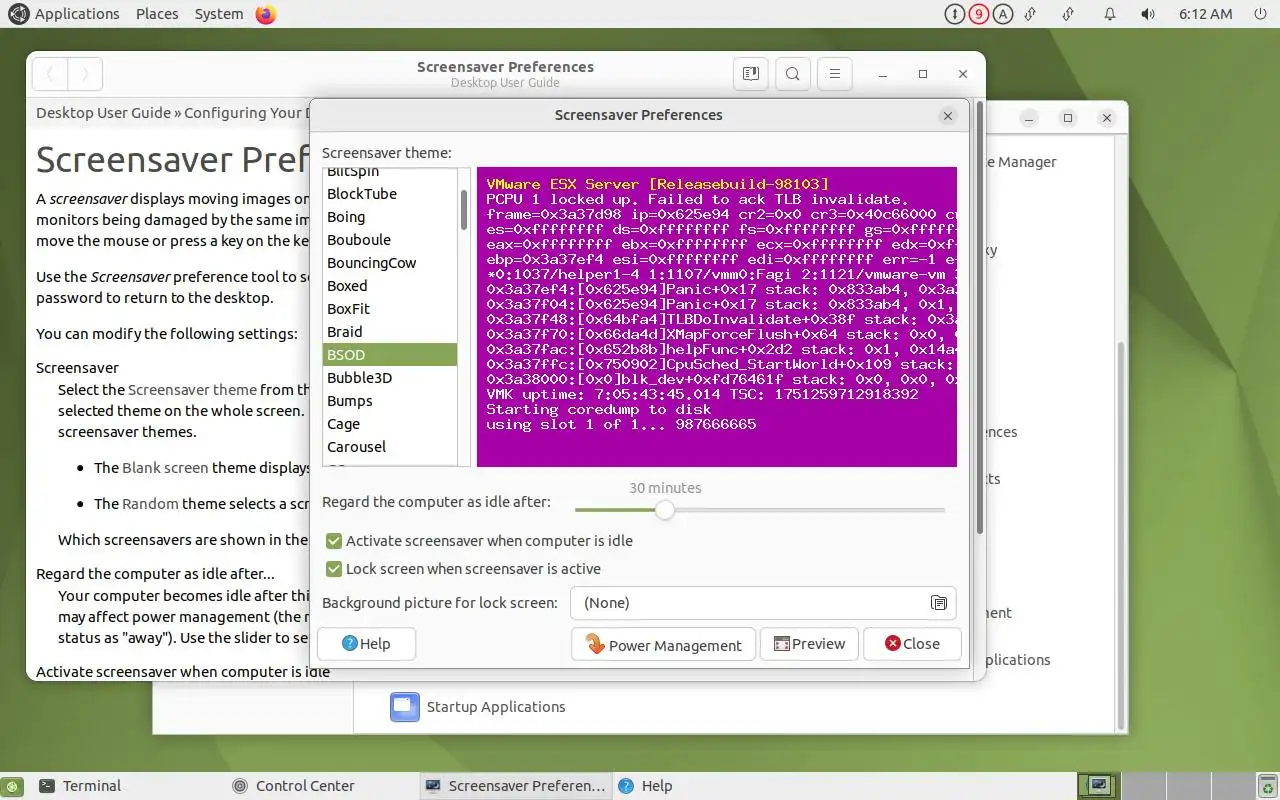The image size is (1280, 800).
Task: Click the file browse icon beside (None)
Action: click(938, 603)
